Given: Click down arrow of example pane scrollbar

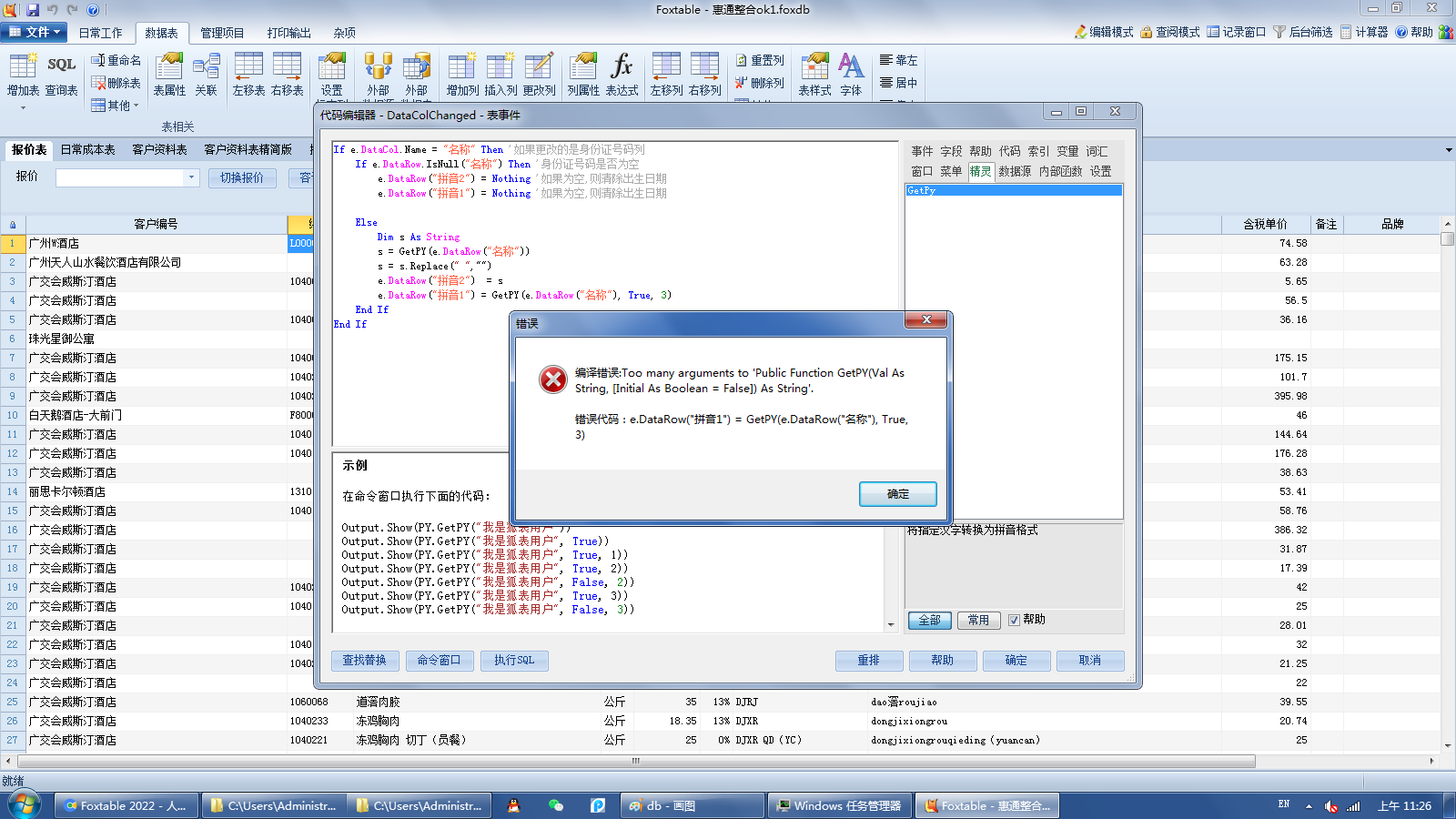Looking at the screenshot, I should (891, 625).
